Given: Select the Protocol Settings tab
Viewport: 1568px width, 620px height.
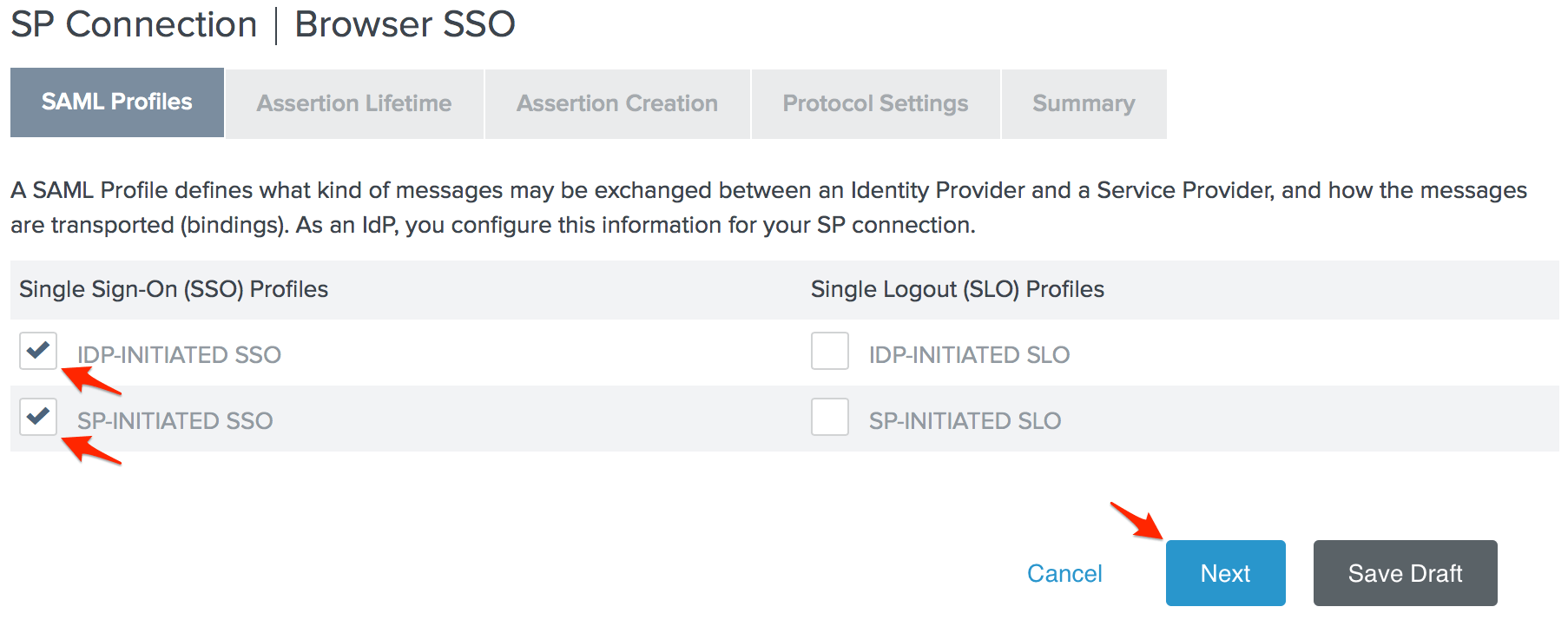Looking at the screenshot, I should pyautogui.click(x=875, y=103).
